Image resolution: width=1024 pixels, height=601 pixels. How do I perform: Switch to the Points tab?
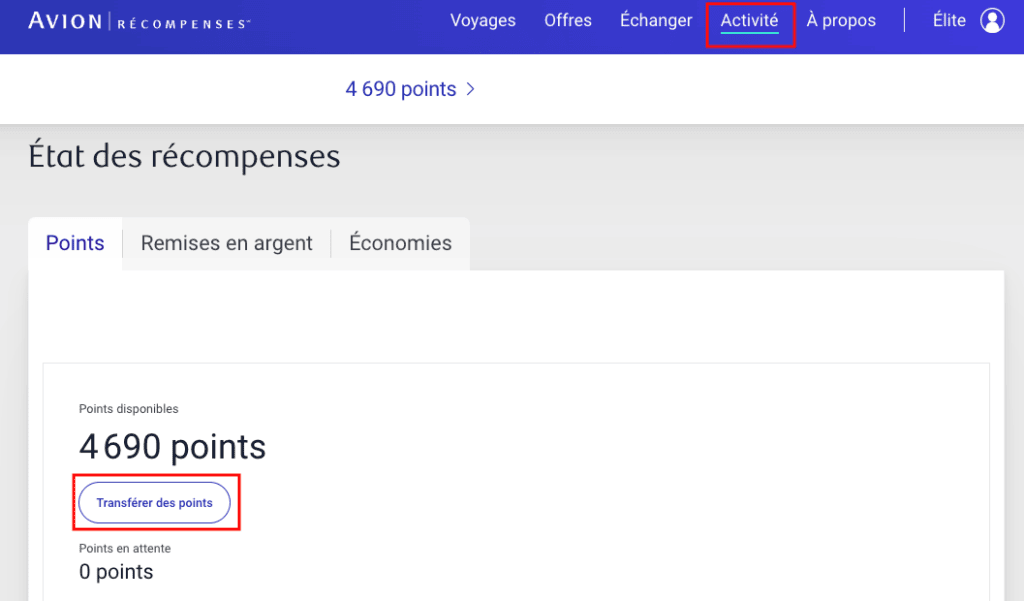point(75,243)
